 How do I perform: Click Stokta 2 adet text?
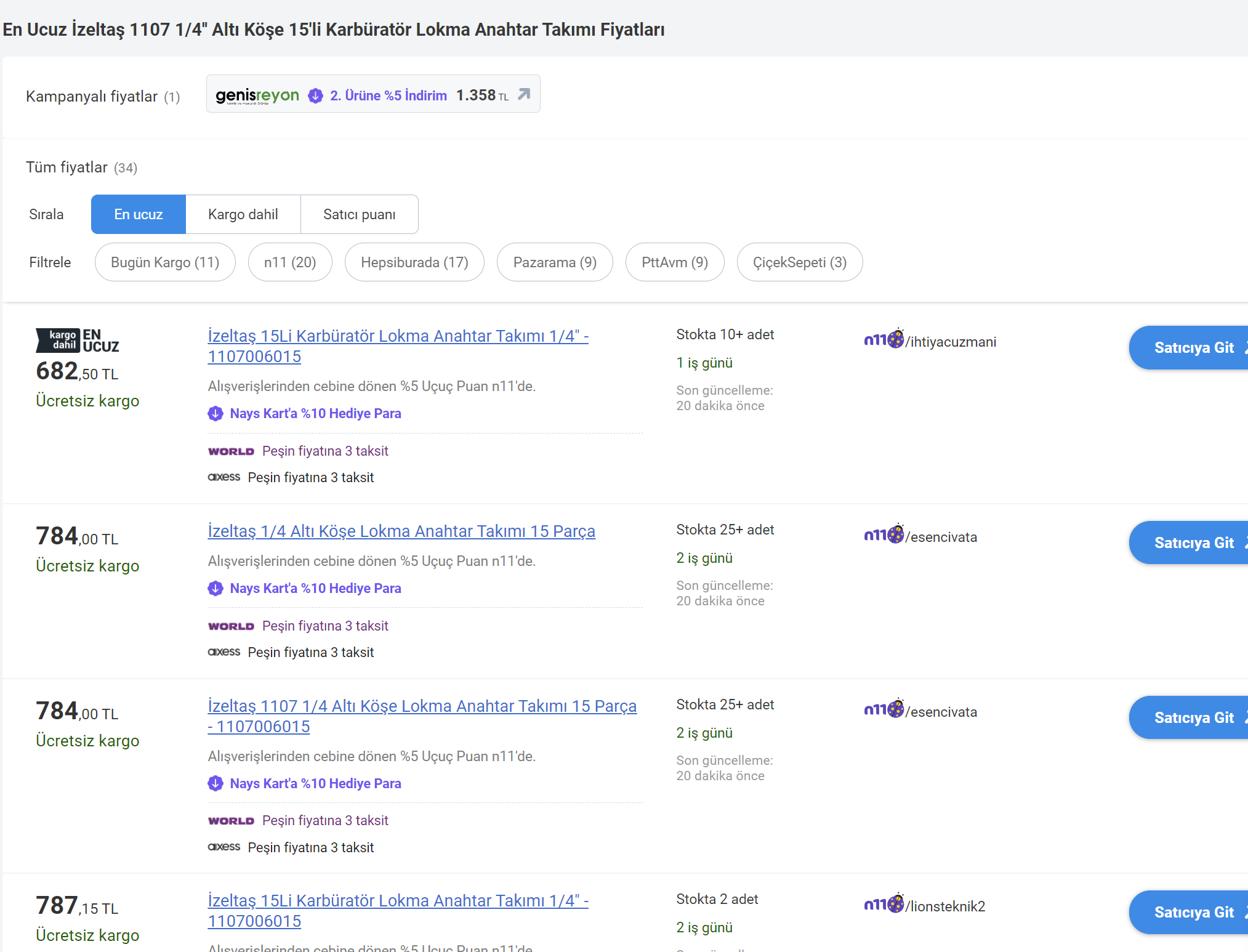point(717,899)
